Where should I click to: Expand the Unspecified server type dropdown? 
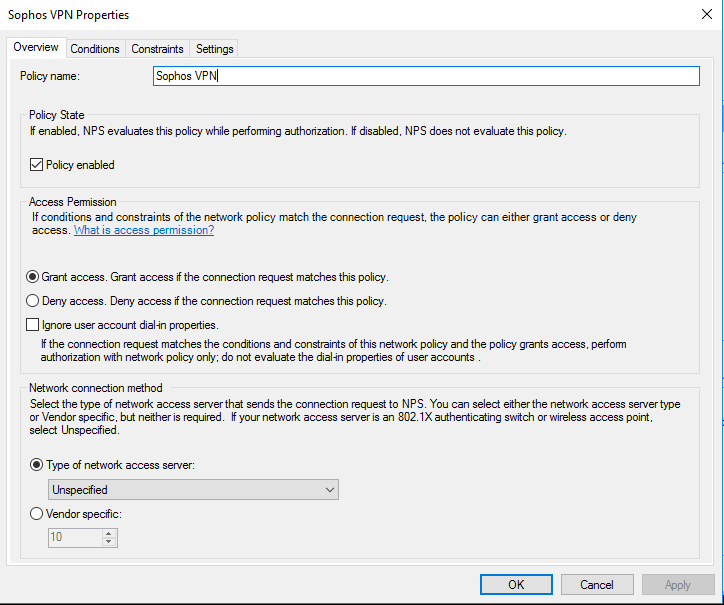pos(193,490)
